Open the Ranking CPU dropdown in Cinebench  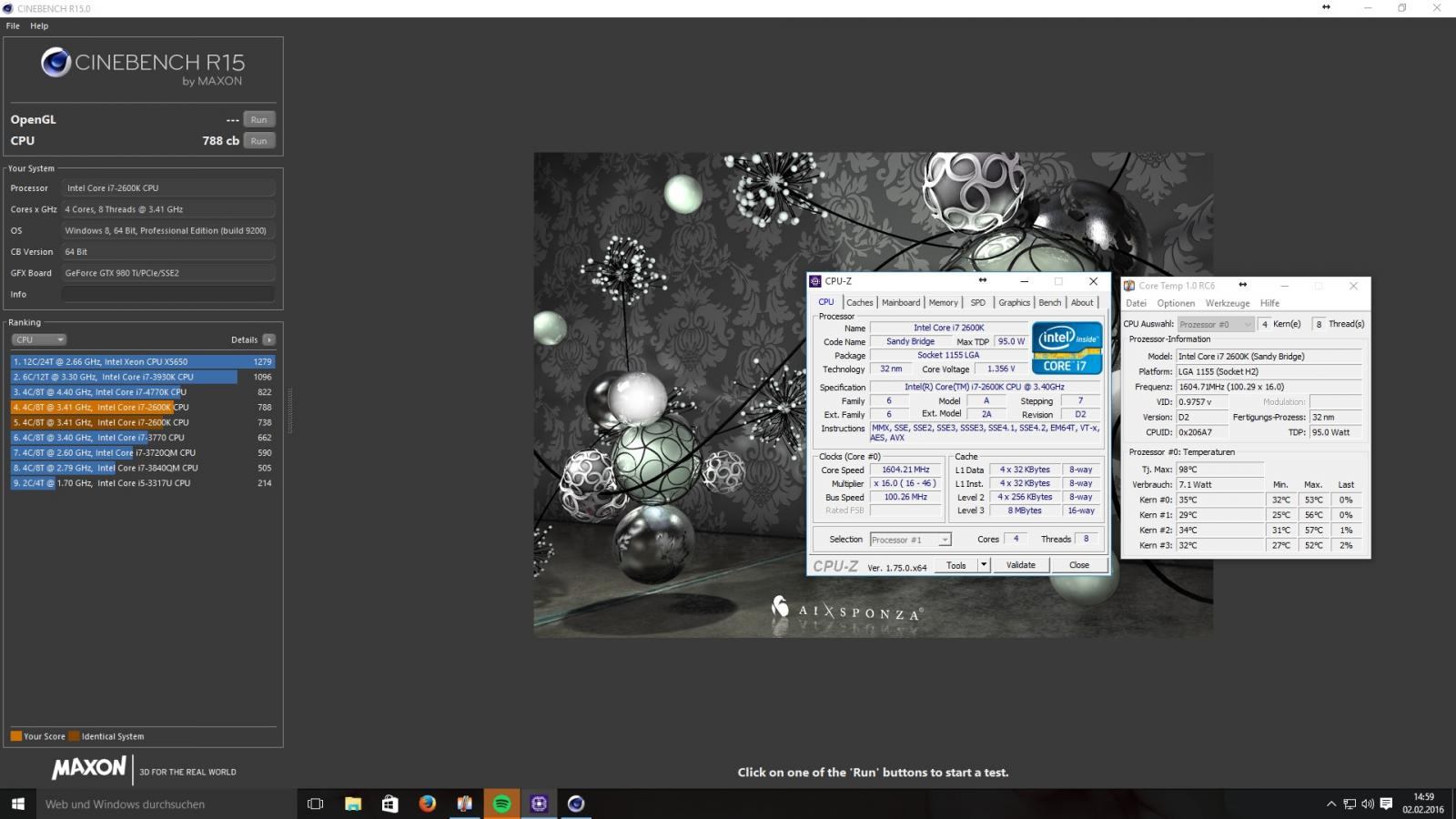pos(39,339)
